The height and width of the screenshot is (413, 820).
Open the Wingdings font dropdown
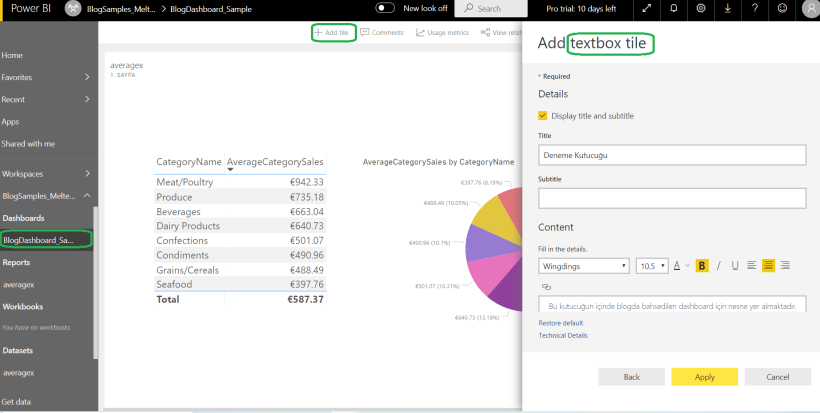(x=583, y=266)
